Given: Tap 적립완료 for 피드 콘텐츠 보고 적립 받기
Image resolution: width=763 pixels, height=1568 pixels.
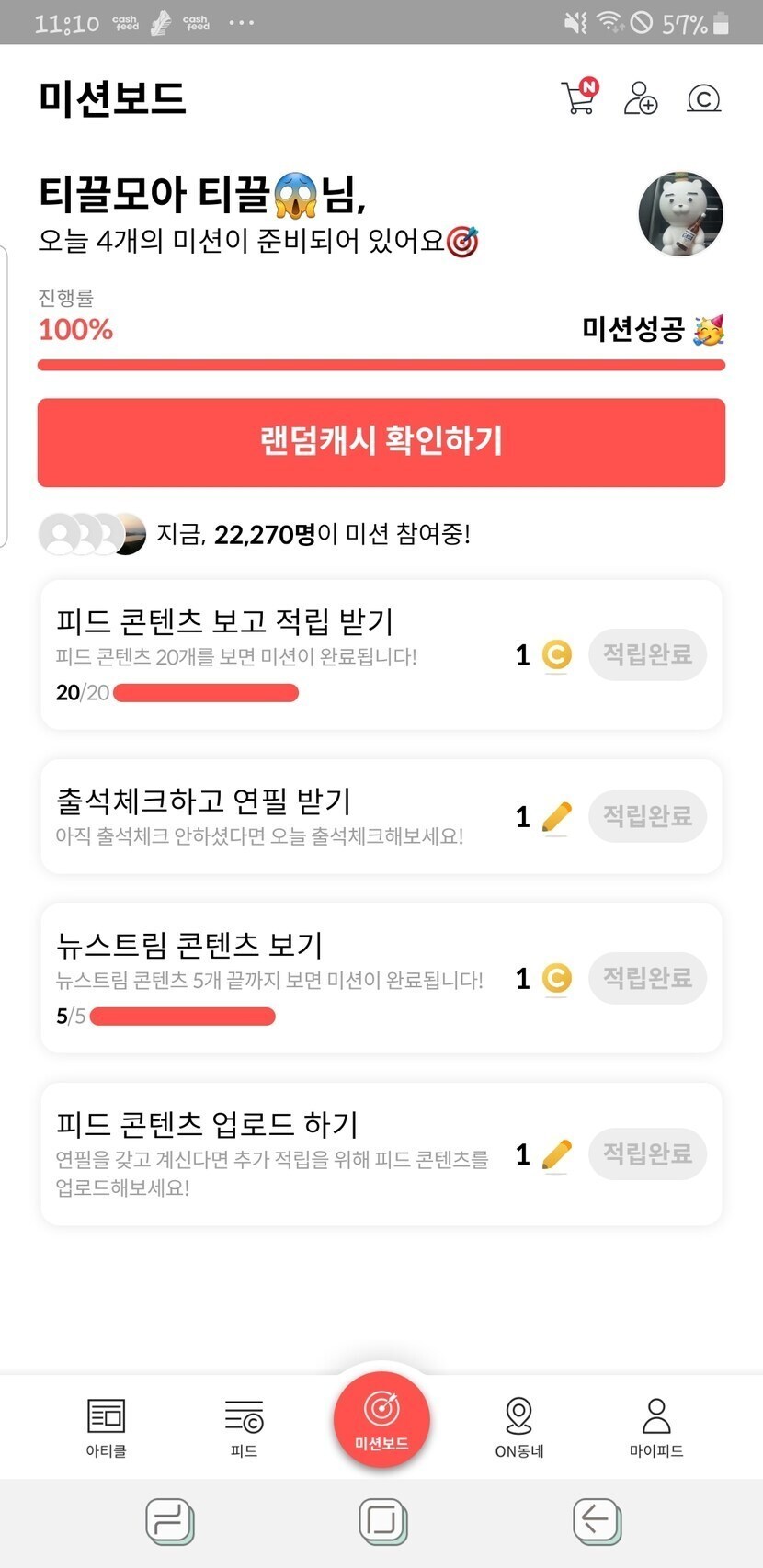Looking at the screenshot, I should click(647, 654).
